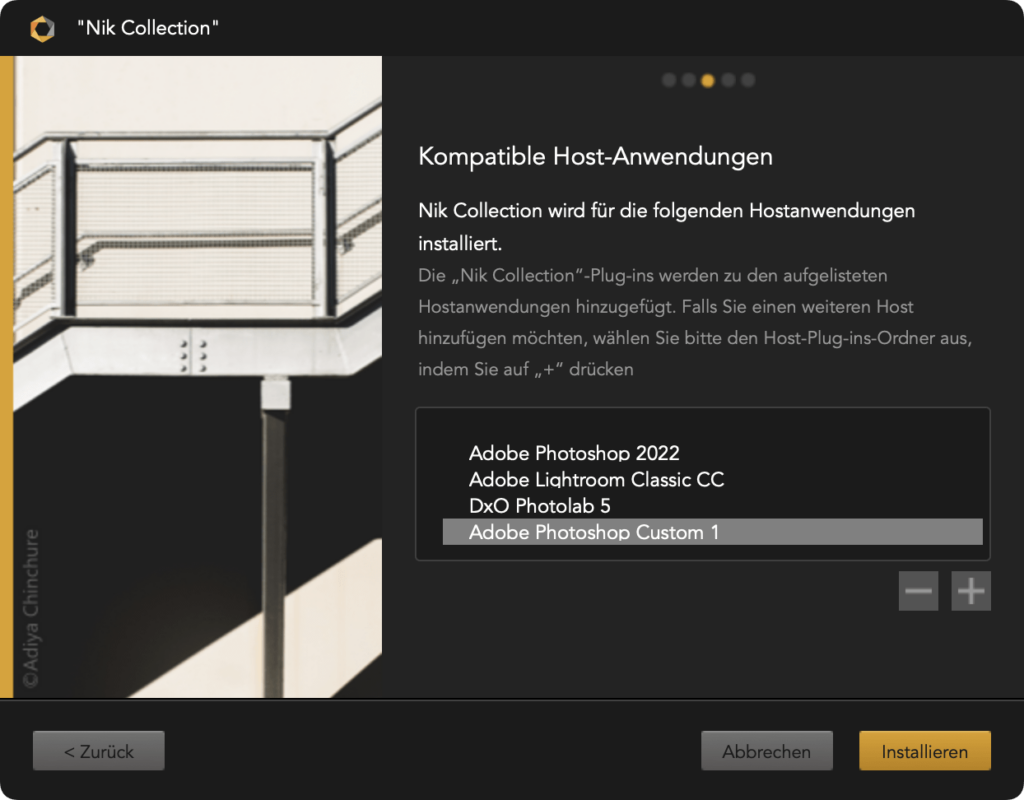1024x800 pixels.
Task: Go back with the Zurück button
Action: [x=99, y=751]
